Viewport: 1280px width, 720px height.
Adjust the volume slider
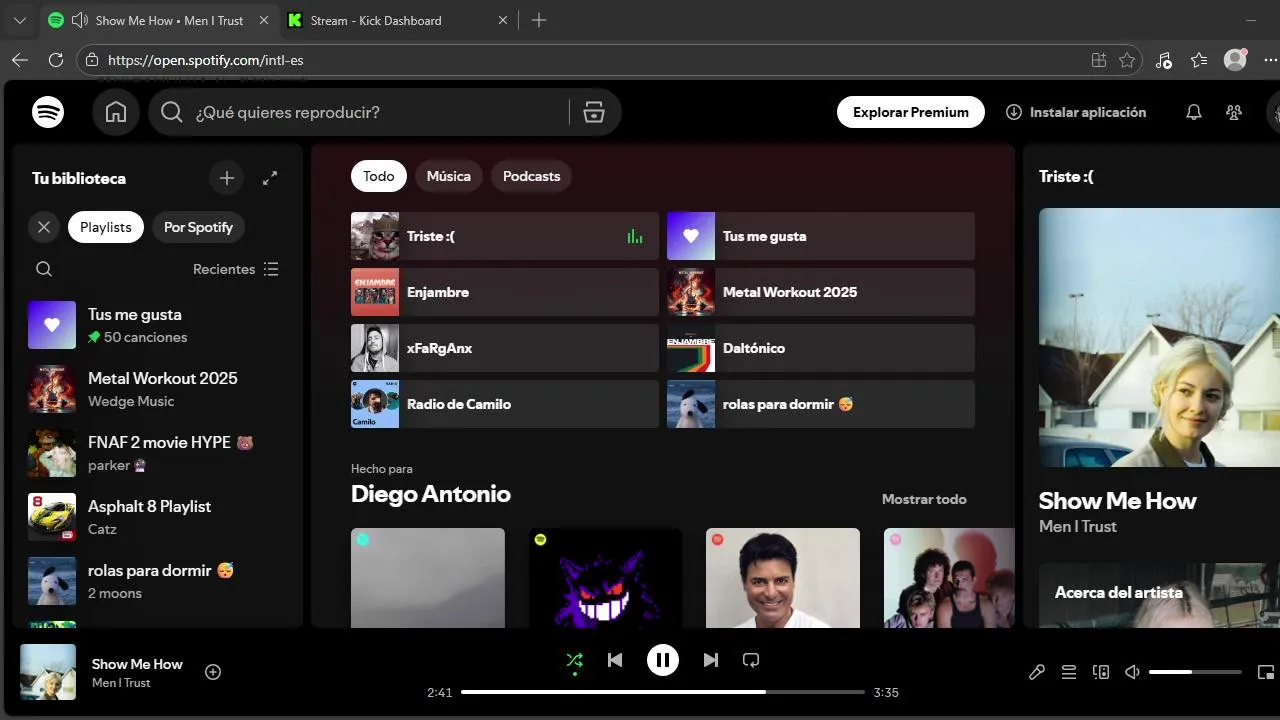coord(1195,672)
